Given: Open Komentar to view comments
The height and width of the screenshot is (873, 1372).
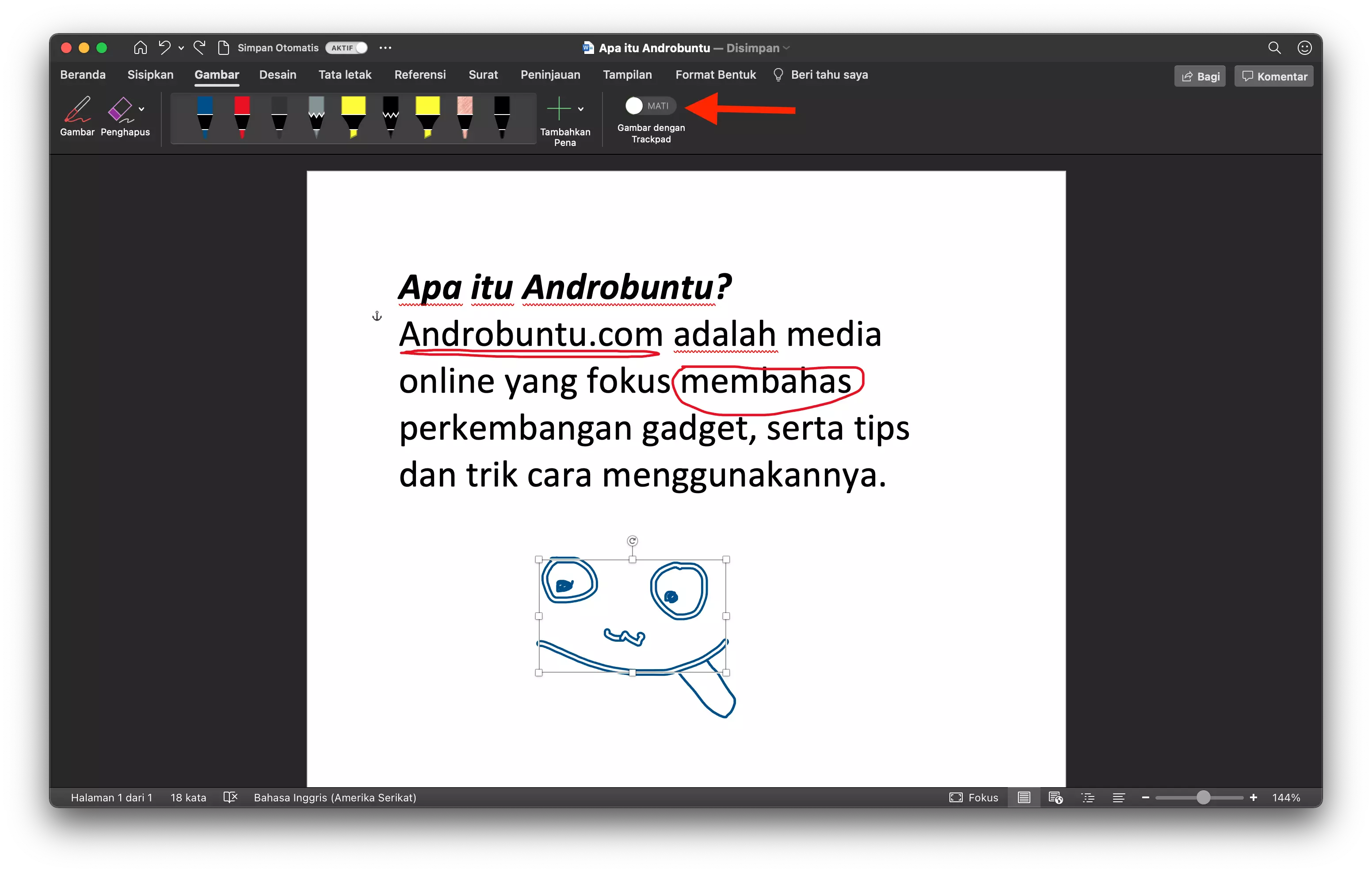Looking at the screenshot, I should [1273, 75].
